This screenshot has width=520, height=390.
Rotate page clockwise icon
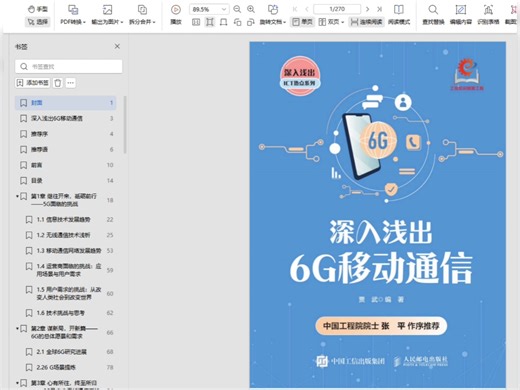tap(251, 22)
